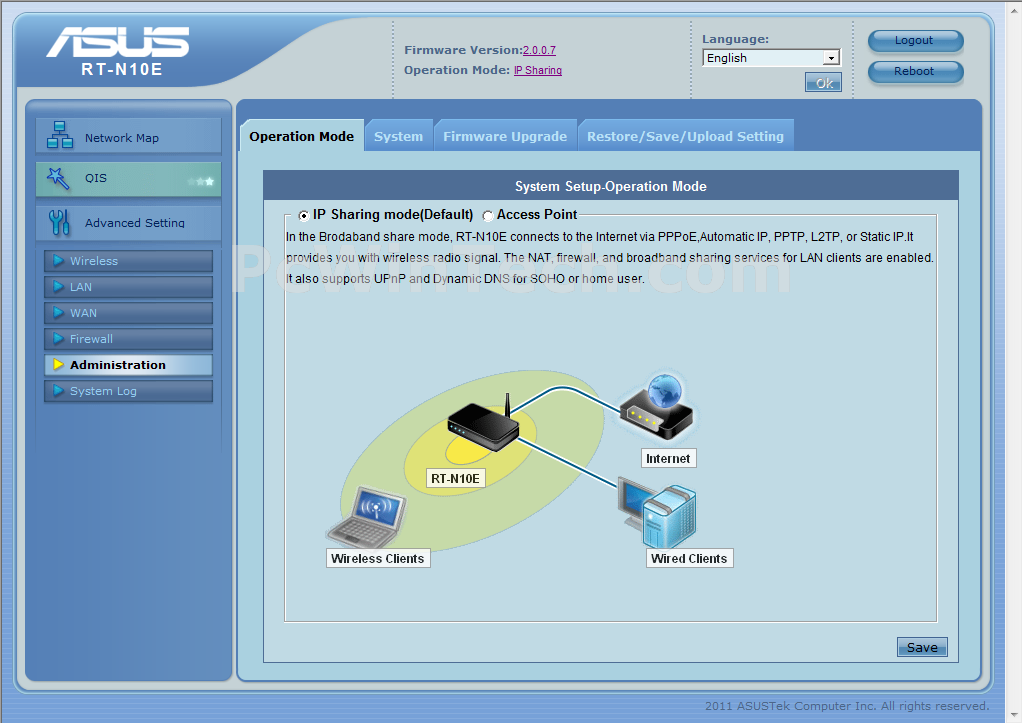Click the 'Access Point' label text

pos(537,214)
